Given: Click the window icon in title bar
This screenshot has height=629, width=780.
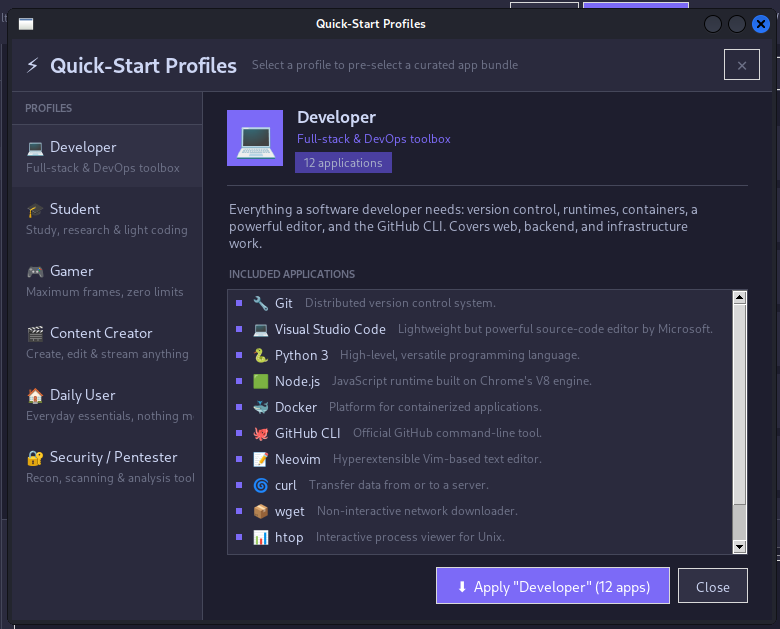Looking at the screenshot, I should pos(26,24).
